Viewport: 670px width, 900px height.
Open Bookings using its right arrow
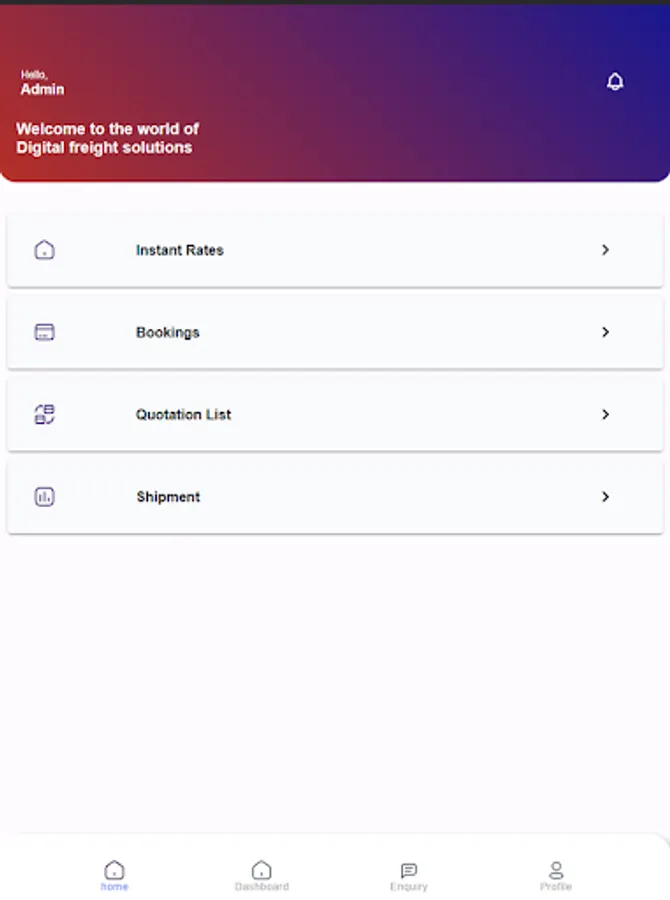click(605, 332)
